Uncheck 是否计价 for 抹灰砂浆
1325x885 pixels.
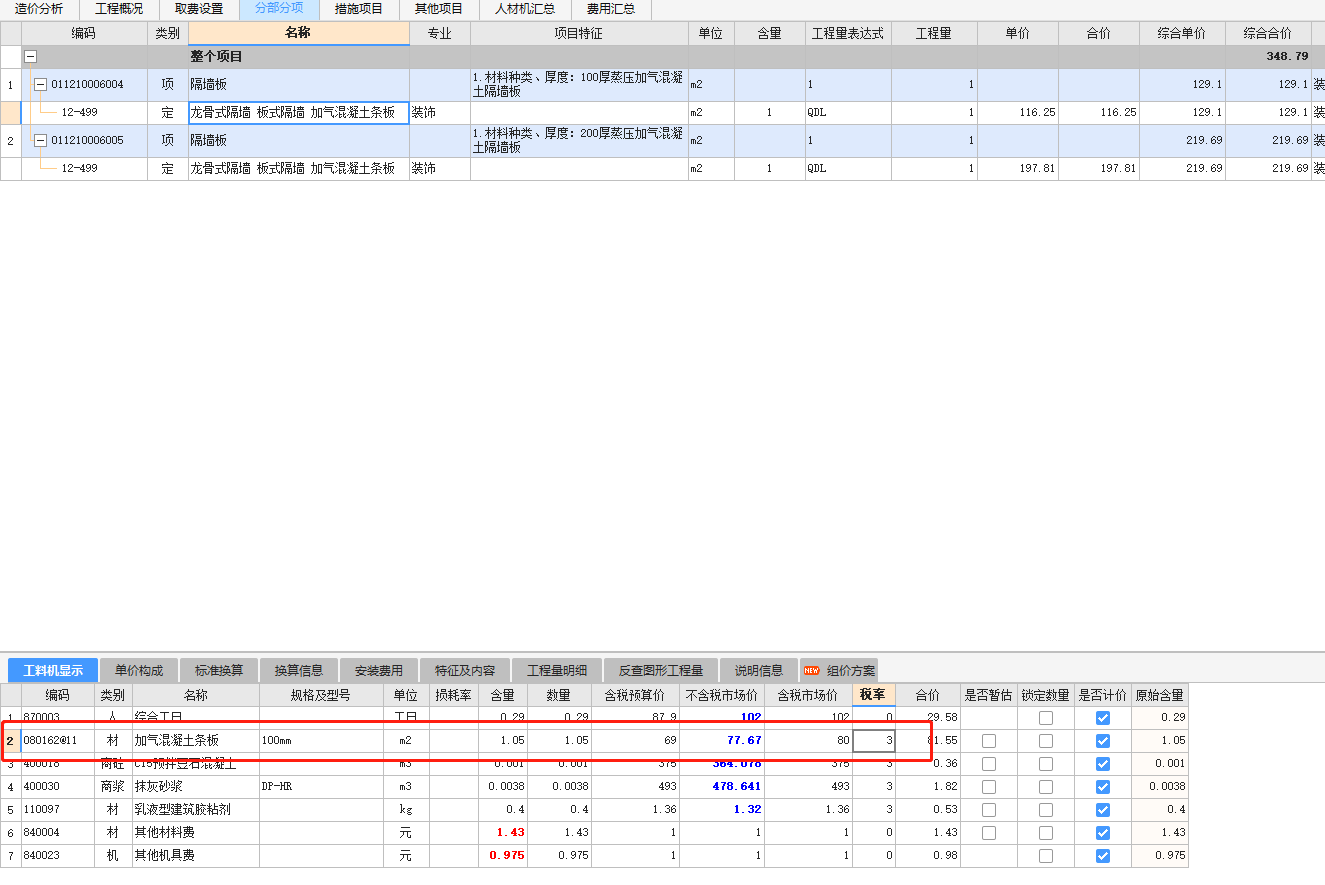pyautogui.click(x=1103, y=787)
